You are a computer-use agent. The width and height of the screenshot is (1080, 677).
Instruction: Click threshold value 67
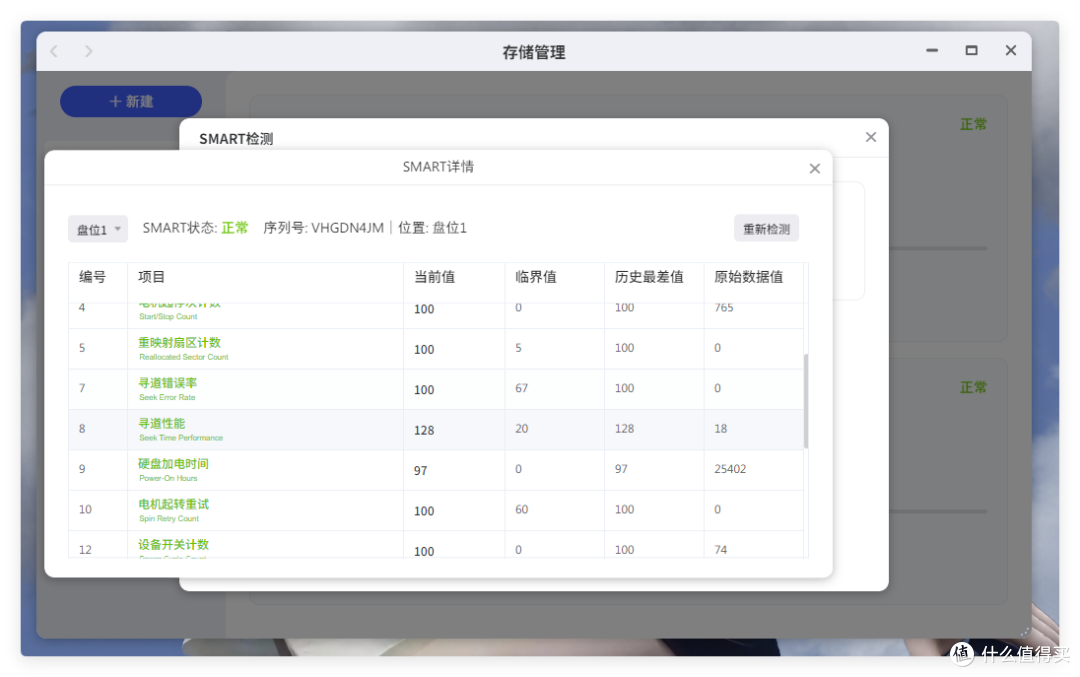pyautogui.click(x=521, y=388)
